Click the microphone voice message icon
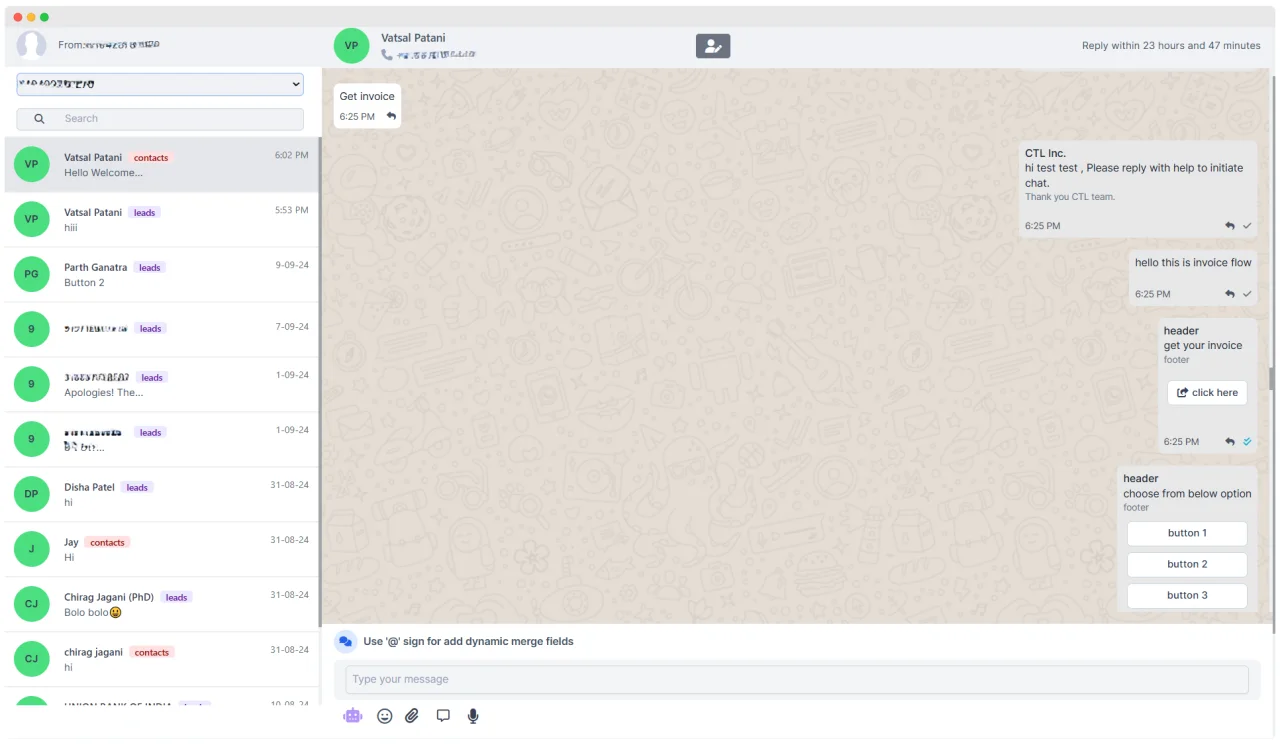The height and width of the screenshot is (745, 1280). (473, 716)
